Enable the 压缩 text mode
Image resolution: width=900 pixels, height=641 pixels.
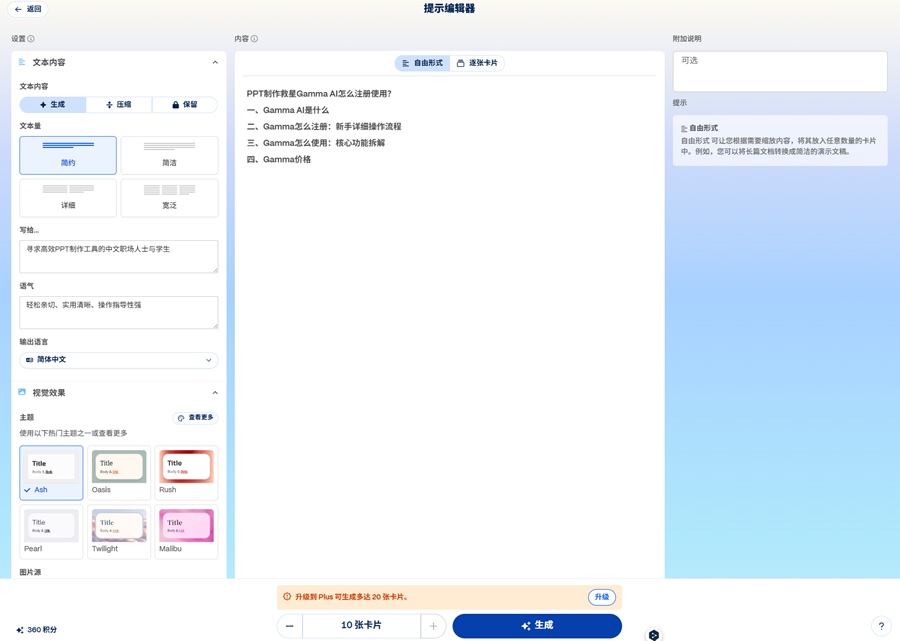point(119,104)
